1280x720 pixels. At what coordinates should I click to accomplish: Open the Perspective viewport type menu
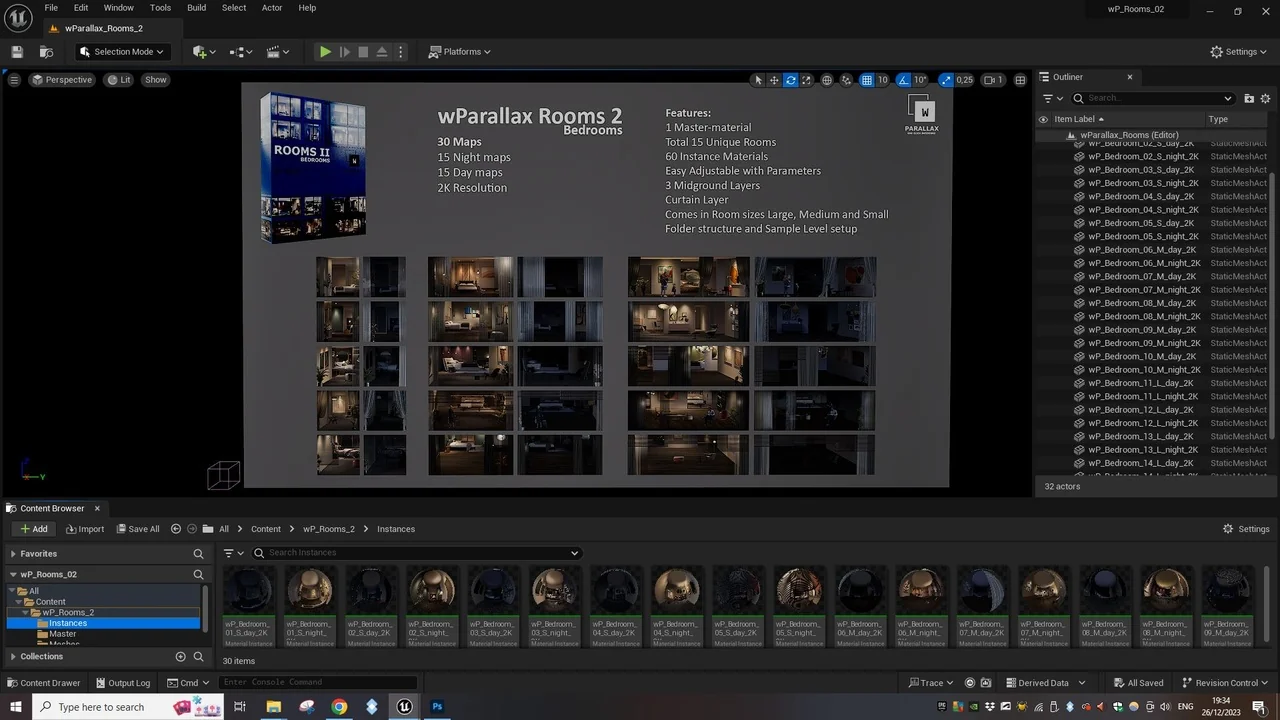click(62, 80)
